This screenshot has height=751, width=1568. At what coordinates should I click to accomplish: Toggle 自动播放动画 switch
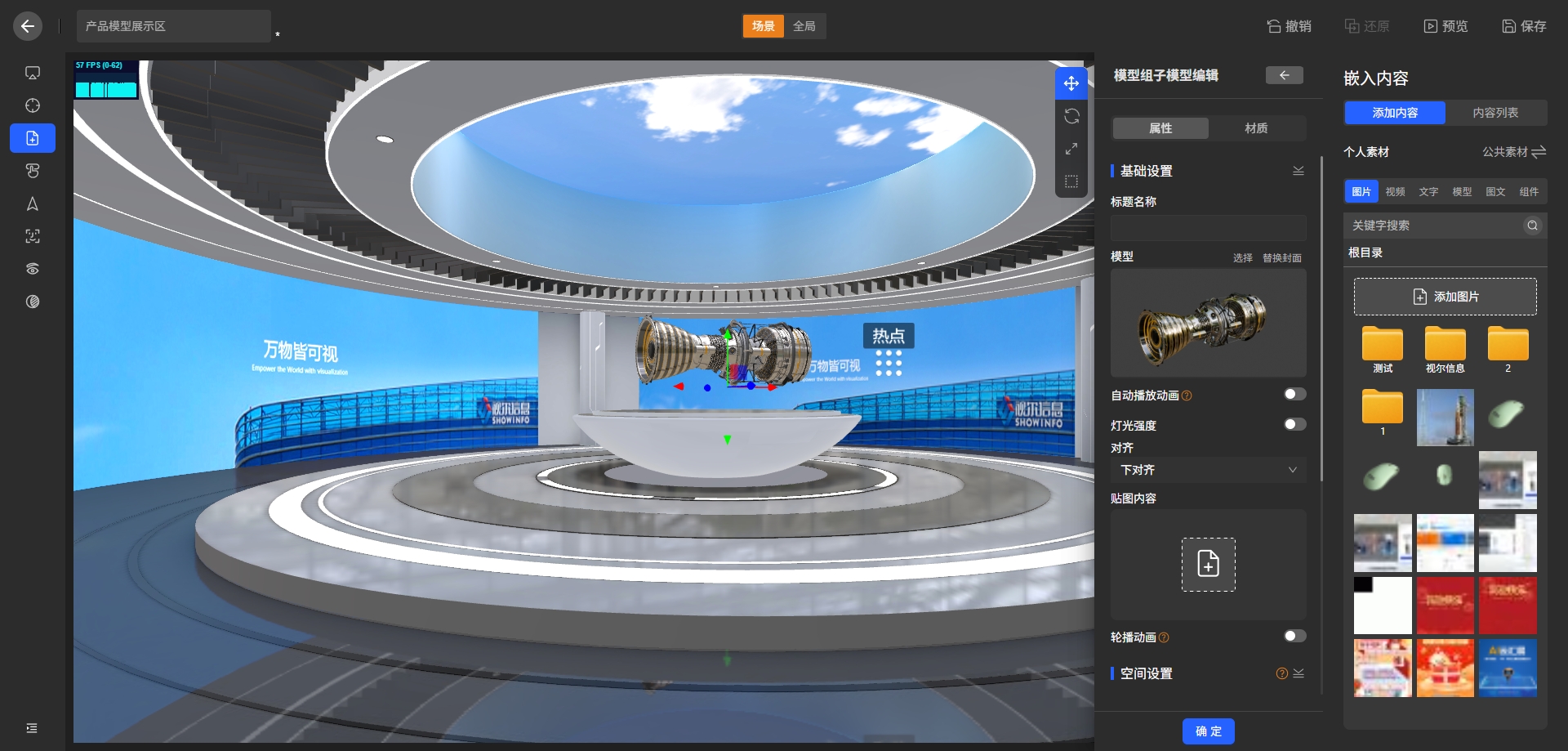[1294, 395]
